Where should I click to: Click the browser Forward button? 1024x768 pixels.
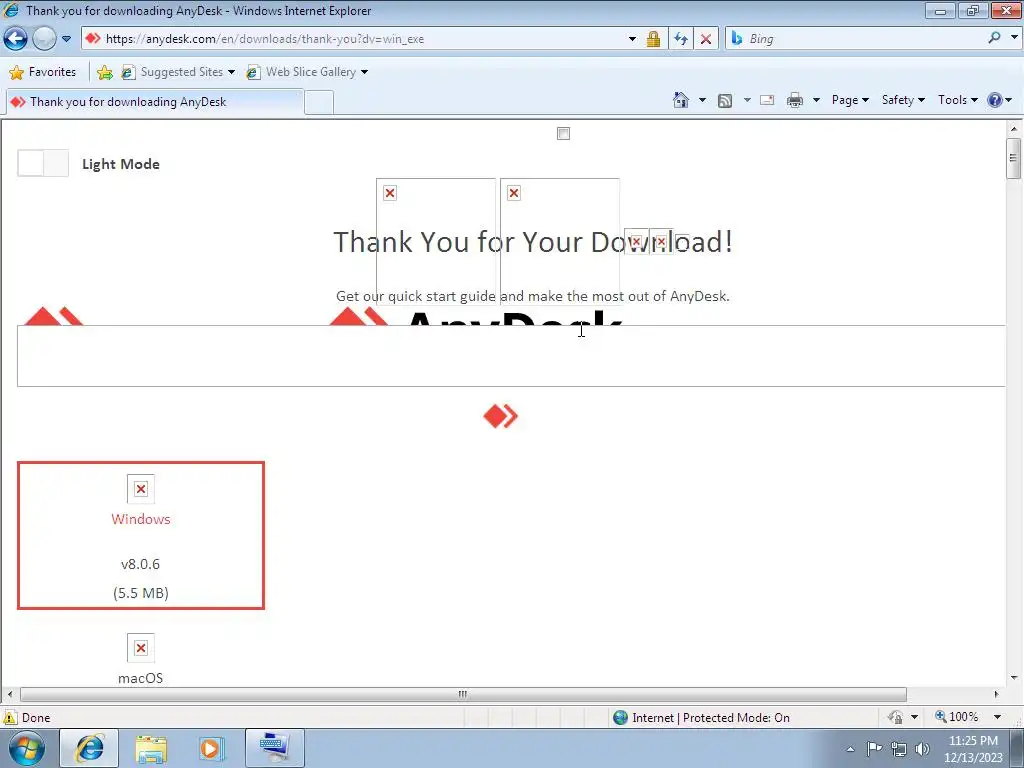44,39
